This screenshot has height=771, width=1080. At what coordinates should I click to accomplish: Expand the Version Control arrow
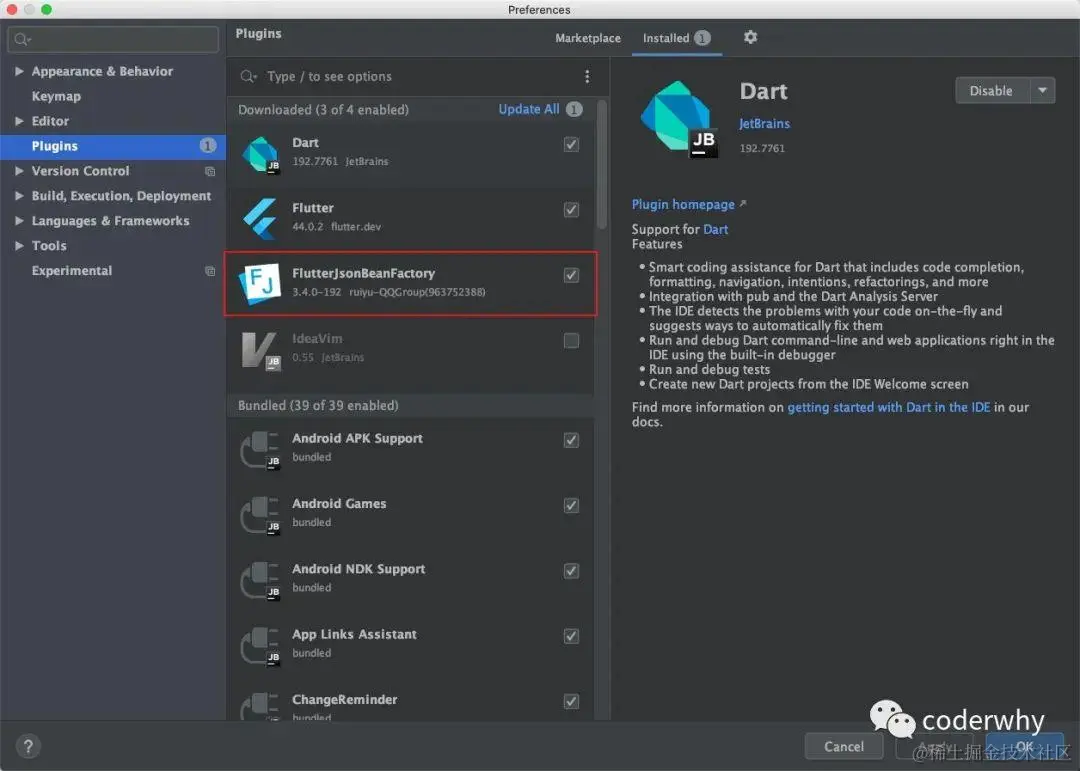click(x=19, y=171)
